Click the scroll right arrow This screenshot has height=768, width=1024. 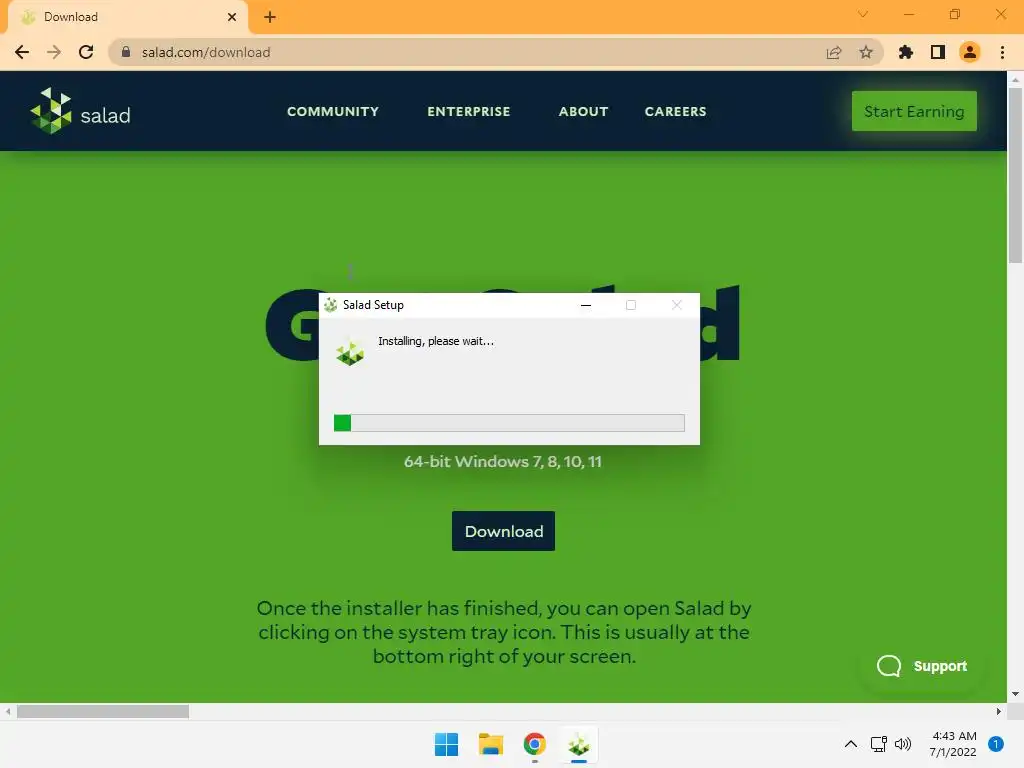[999, 712]
